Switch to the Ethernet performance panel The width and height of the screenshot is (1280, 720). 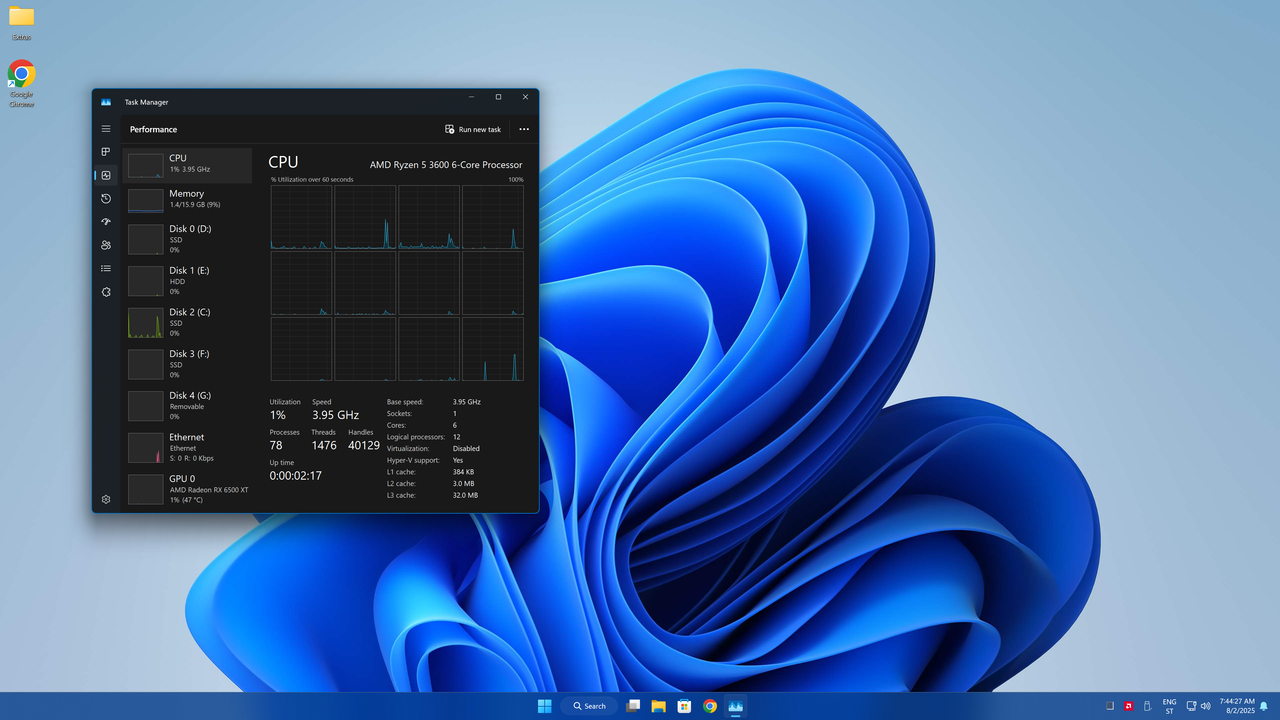[188, 447]
